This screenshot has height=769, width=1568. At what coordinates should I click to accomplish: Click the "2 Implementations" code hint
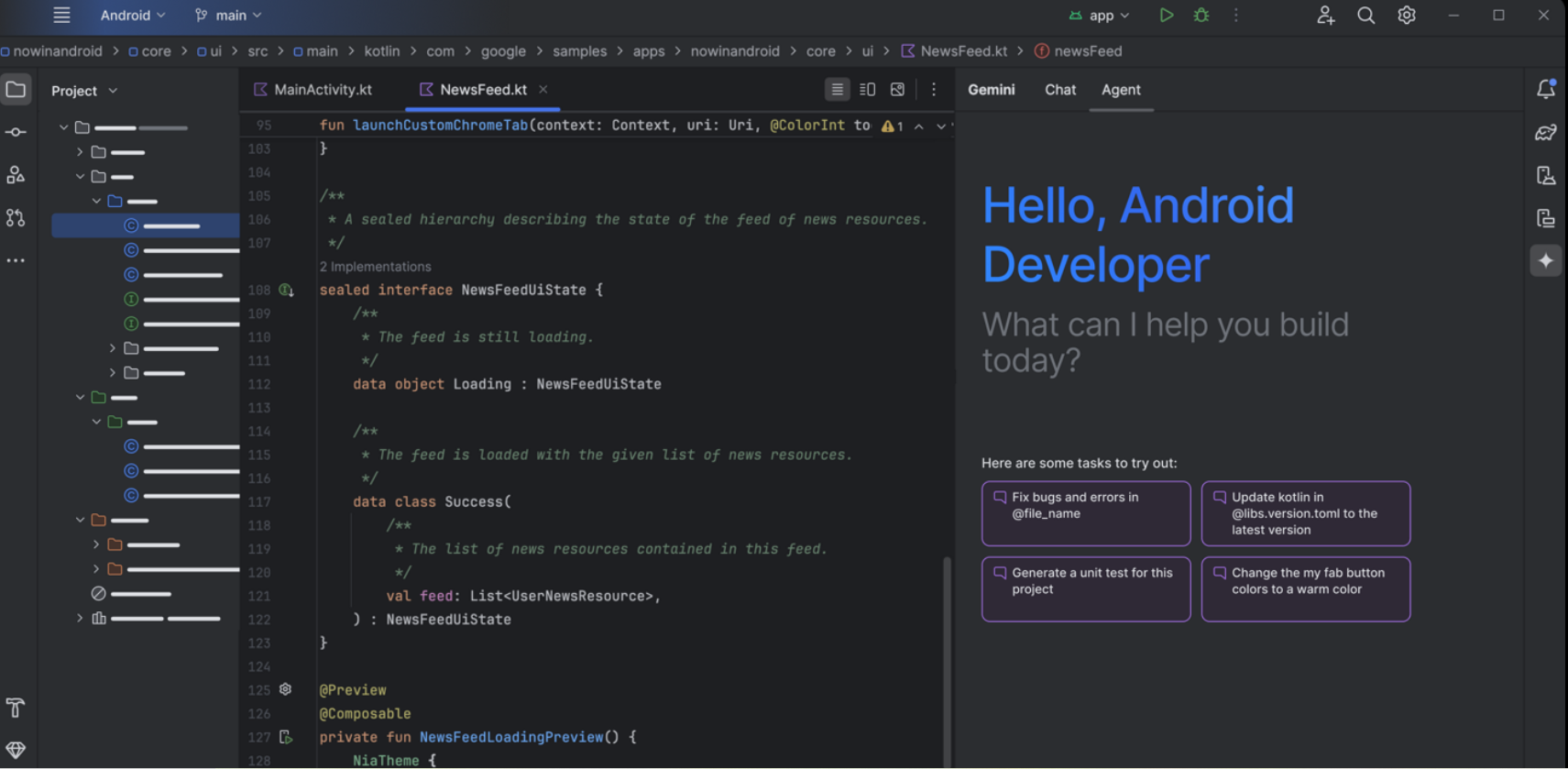(x=375, y=267)
